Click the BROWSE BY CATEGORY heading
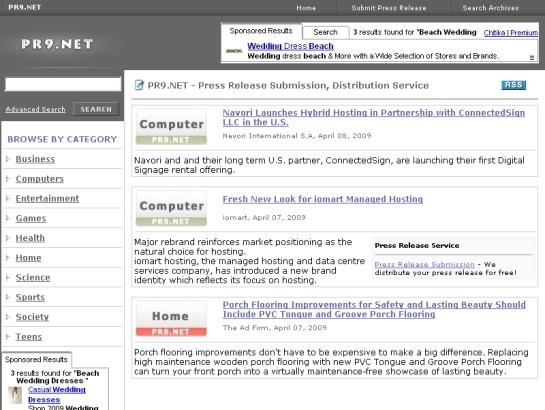The image size is (545, 410). click(62, 139)
